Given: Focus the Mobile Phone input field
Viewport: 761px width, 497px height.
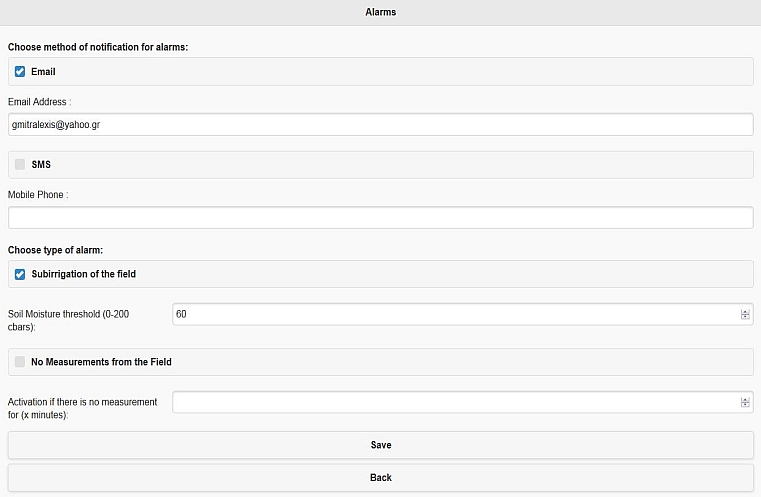Looking at the screenshot, I should 380,217.
